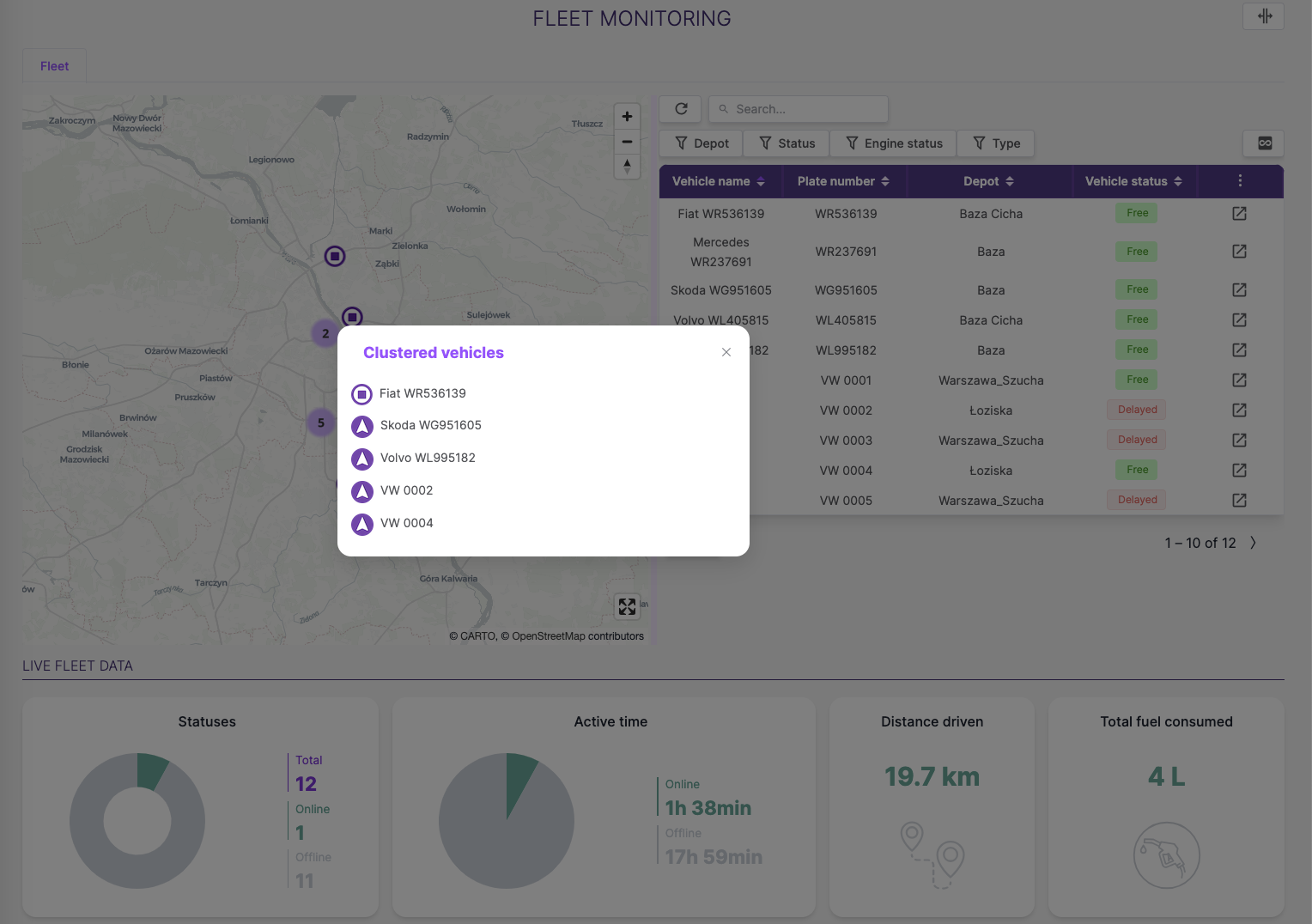Click the stop marker near Marki on map
The image size is (1312, 924).
[335, 256]
